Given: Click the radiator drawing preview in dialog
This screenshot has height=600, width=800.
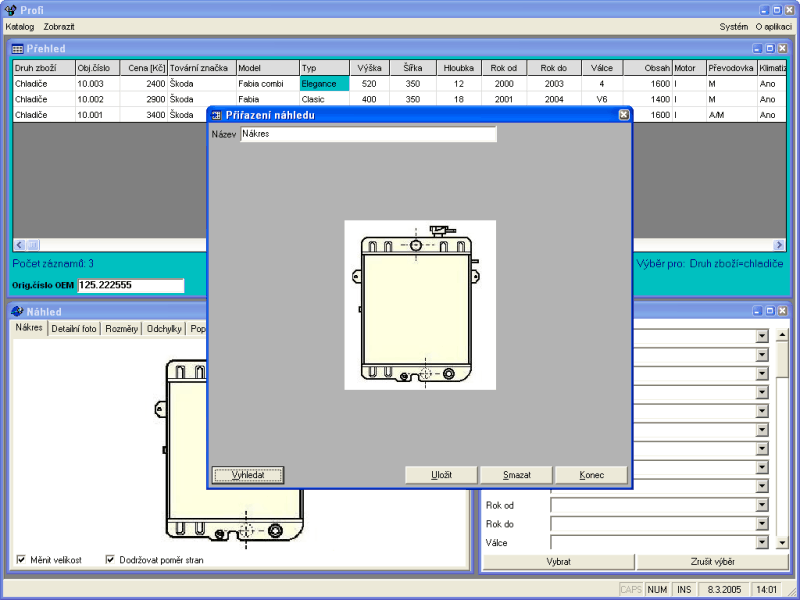Looking at the screenshot, I should pos(419,305).
